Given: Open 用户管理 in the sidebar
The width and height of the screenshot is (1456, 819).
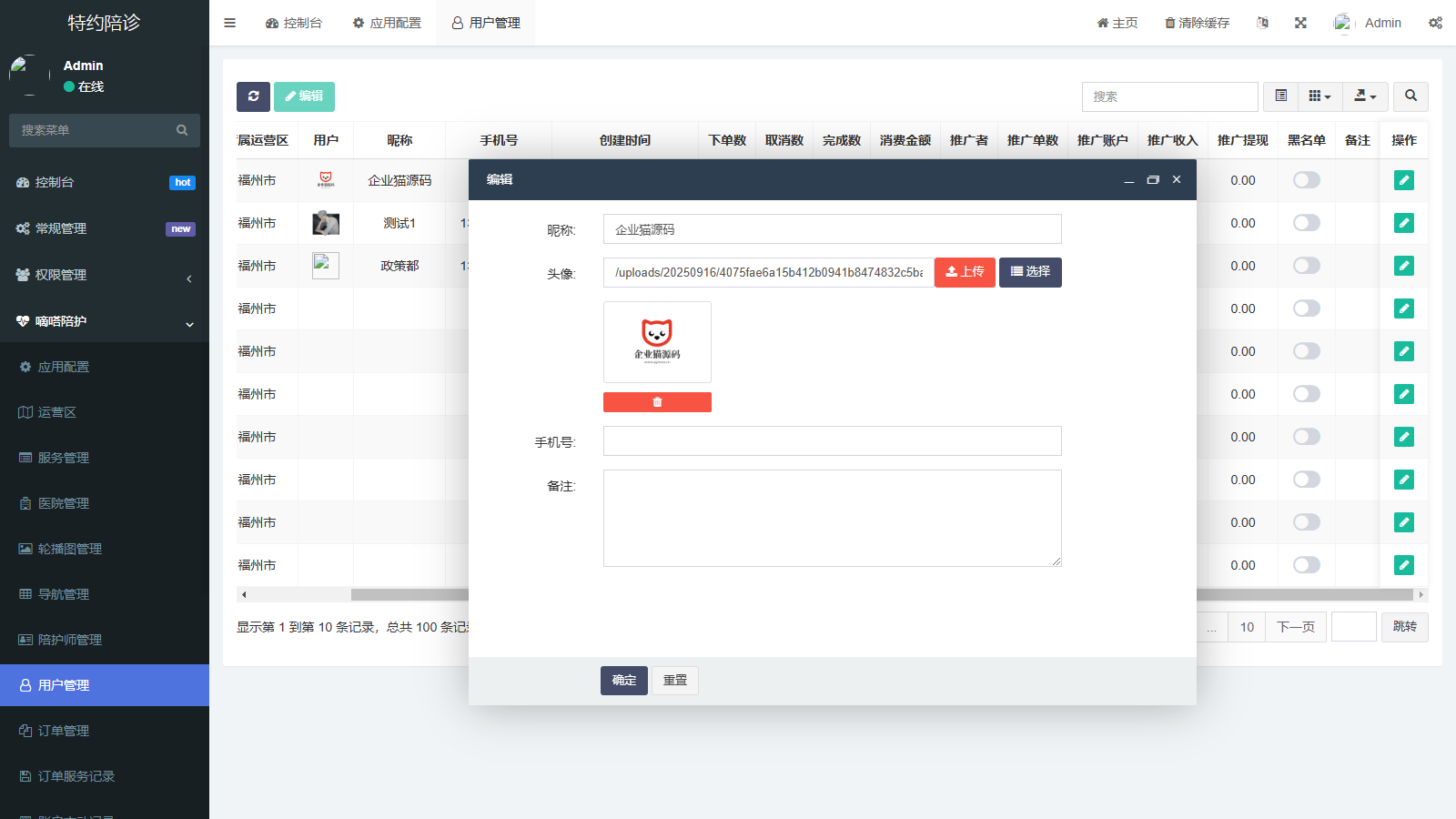Looking at the screenshot, I should [105, 685].
